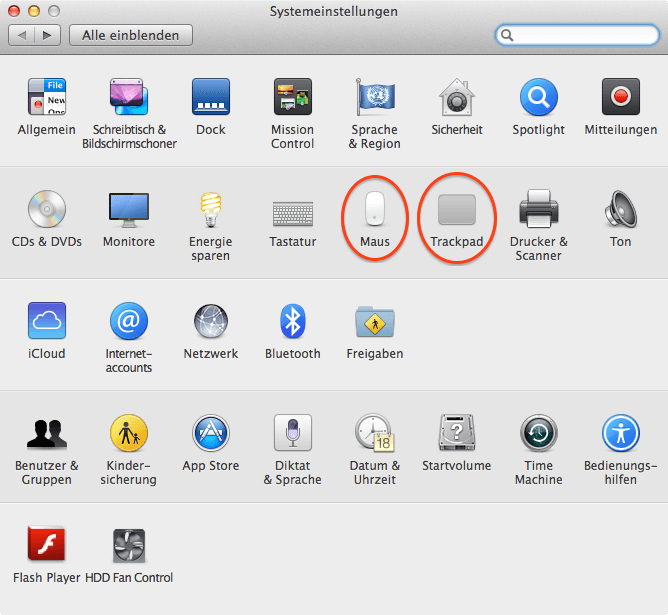This screenshot has height=615, width=668.
Task: Click the Alle einblenden button
Action: point(131,35)
